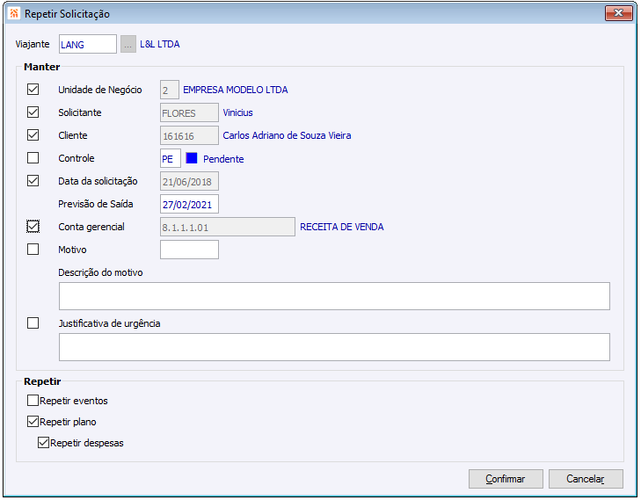
Task: Click the L&L LTDA text
Action: [x=160, y=44]
